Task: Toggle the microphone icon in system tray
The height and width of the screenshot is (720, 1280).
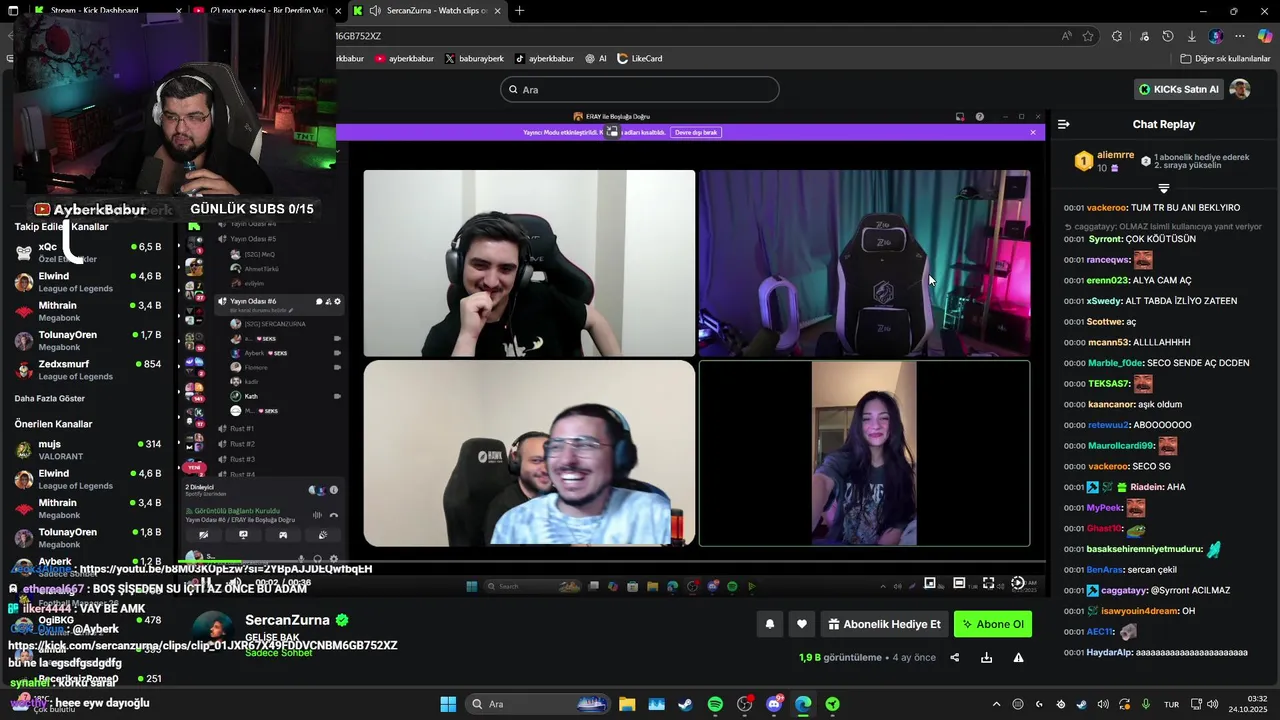Action: point(1146,704)
